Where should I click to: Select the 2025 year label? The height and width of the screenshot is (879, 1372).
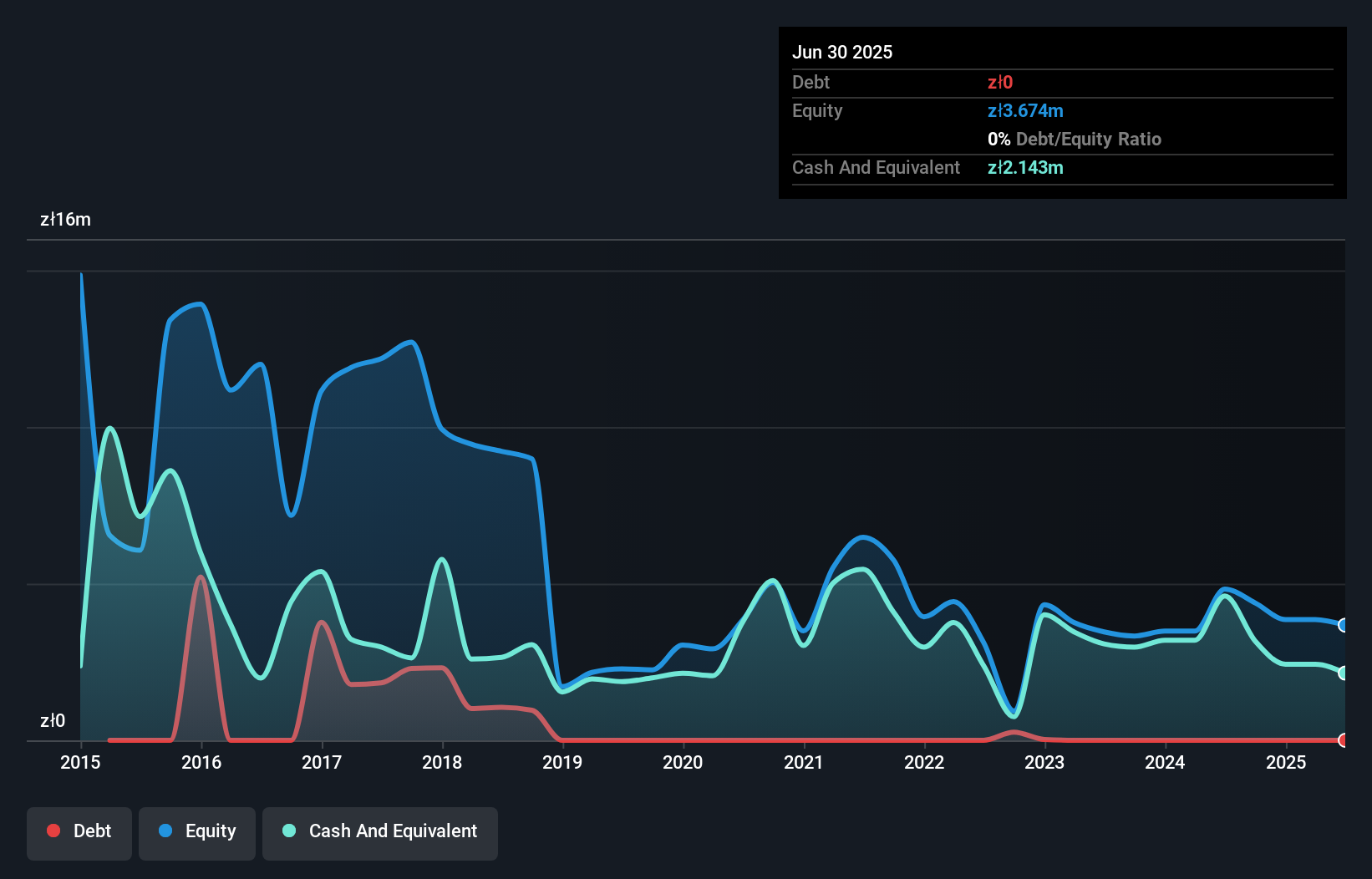pos(1286,762)
